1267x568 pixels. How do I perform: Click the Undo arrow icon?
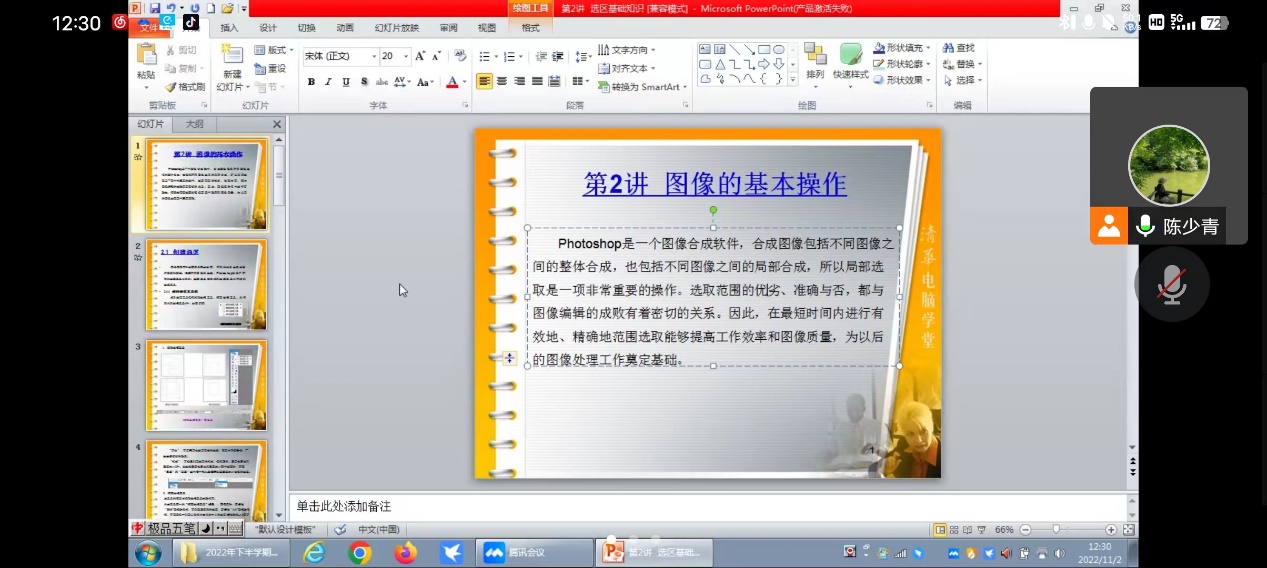point(169,8)
